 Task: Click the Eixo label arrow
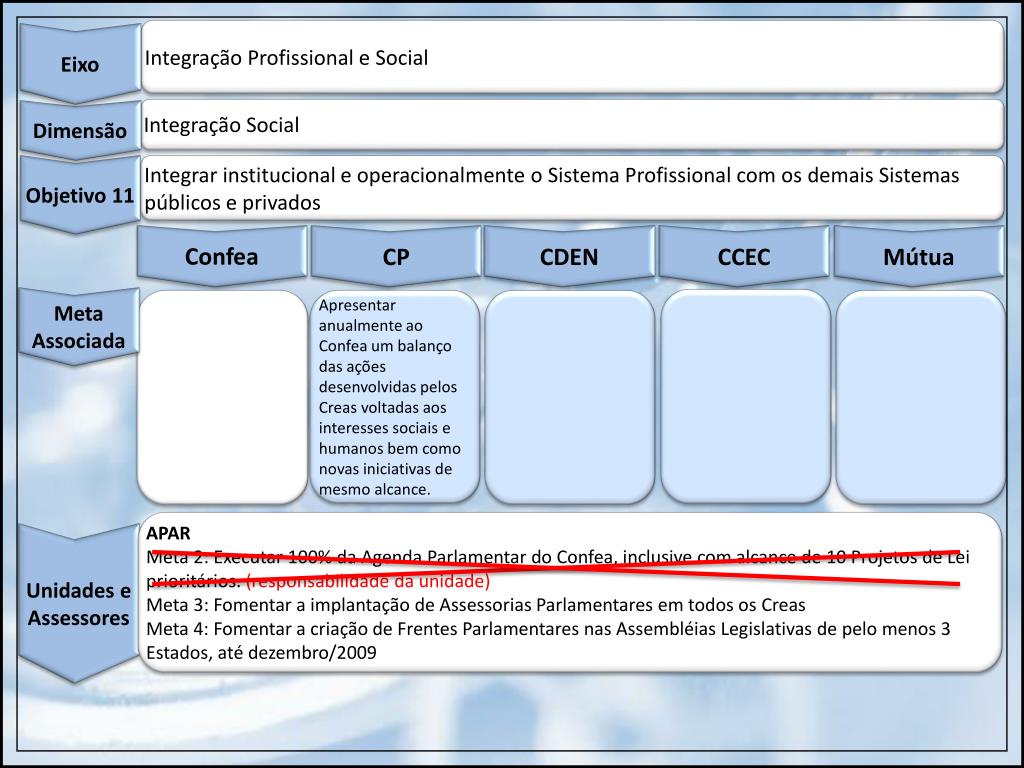pyautogui.click(x=80, y=63)
